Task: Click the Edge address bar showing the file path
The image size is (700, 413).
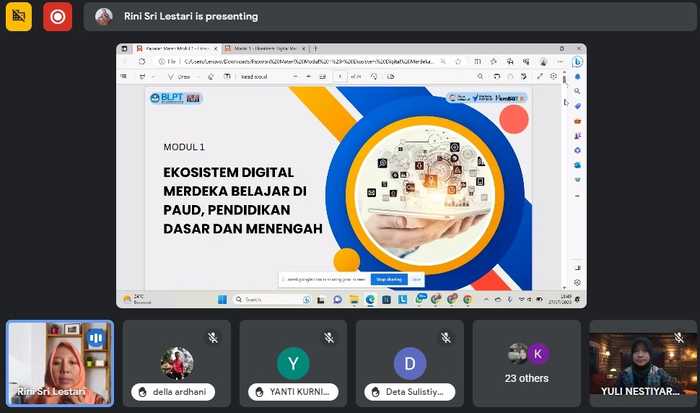Action: 308,62
